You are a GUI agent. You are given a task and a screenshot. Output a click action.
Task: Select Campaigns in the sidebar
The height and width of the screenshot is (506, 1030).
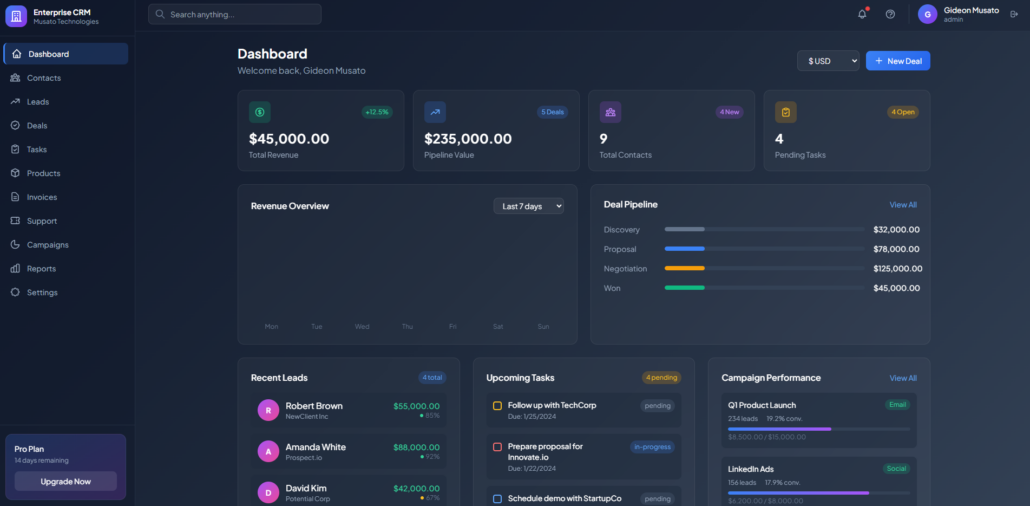coord(66,244)
